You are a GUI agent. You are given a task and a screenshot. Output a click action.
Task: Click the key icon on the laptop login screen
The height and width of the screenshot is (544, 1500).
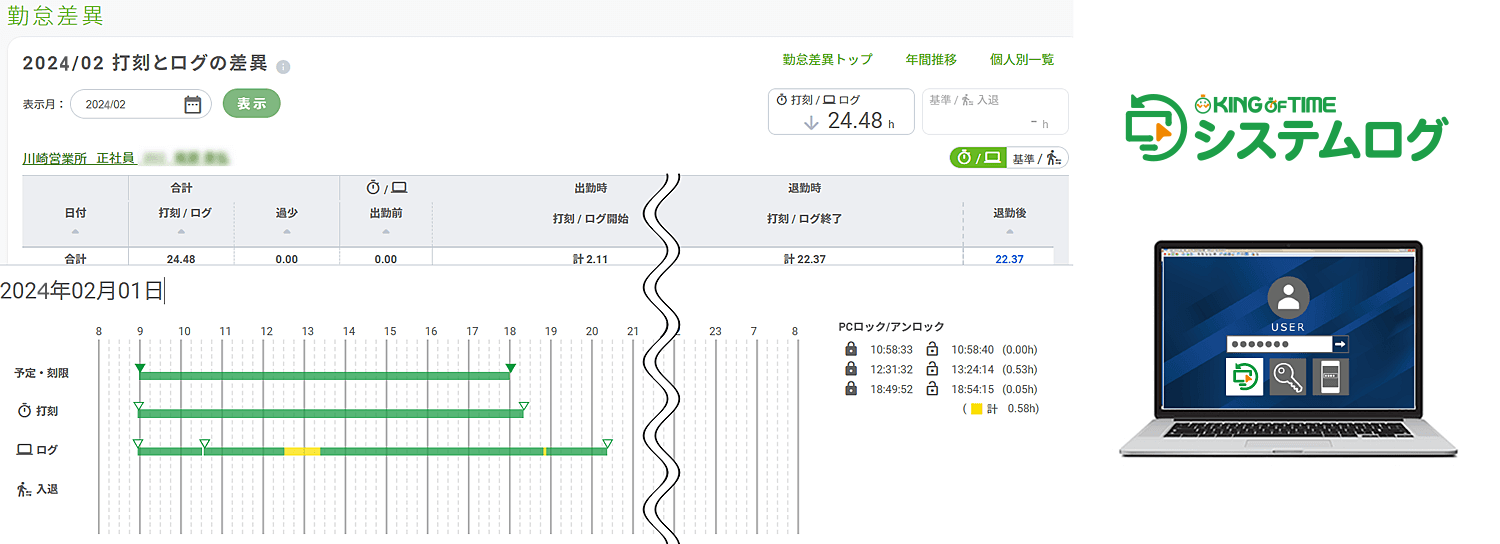click(x=1287, y=377)
